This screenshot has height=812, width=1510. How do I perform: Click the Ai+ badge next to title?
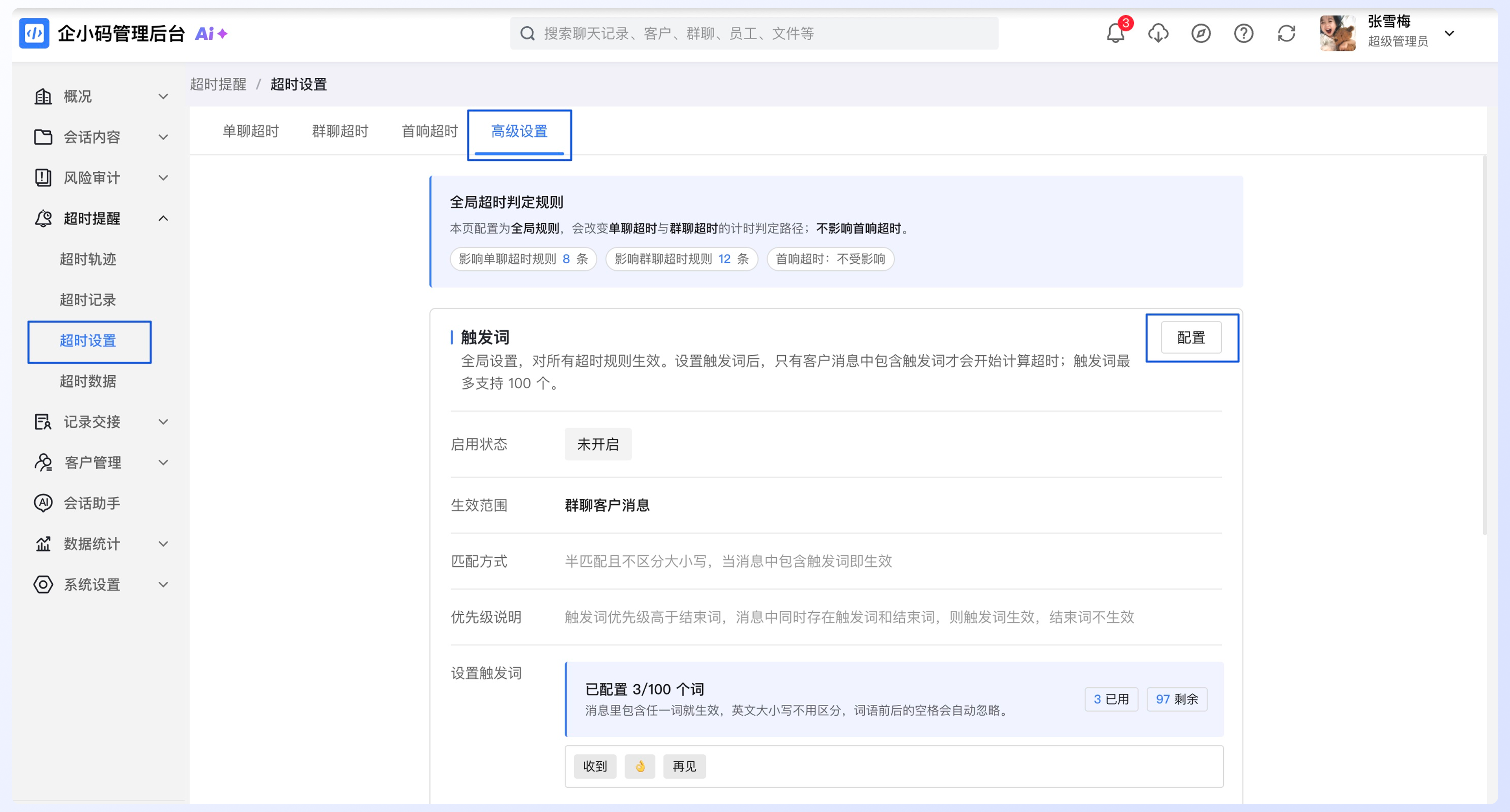click(211, 33)
